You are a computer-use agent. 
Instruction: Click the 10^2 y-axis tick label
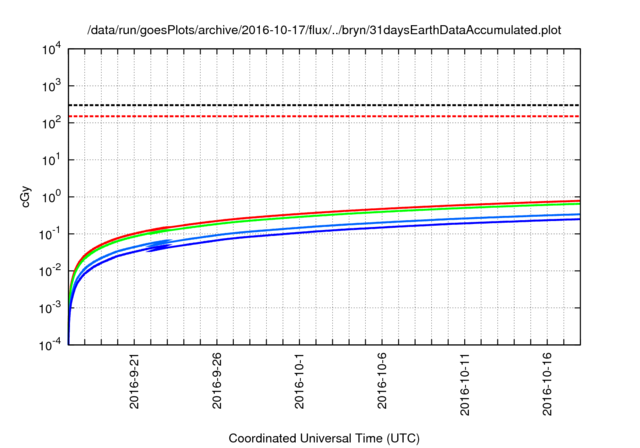click(x=51, y=123)
